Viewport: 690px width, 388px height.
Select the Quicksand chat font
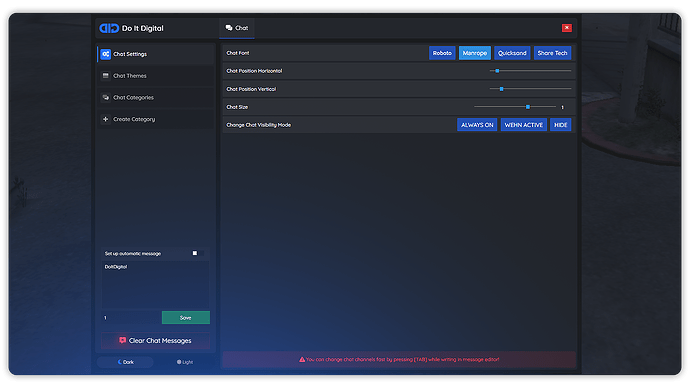click(x=512, y=53)
